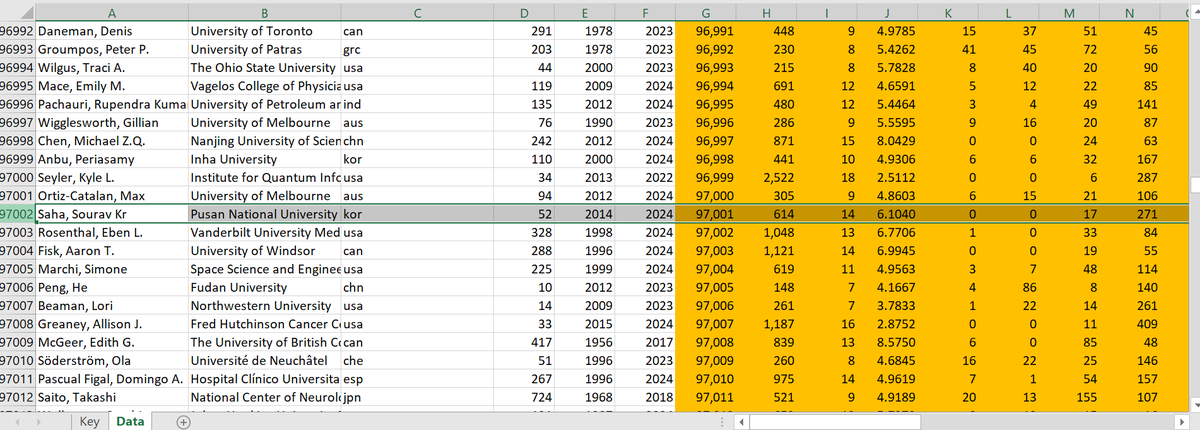Screen dimensions: 1200x430
Task: Select cell 'Groumpos, Peter P.'
Action: click(110, 50)
